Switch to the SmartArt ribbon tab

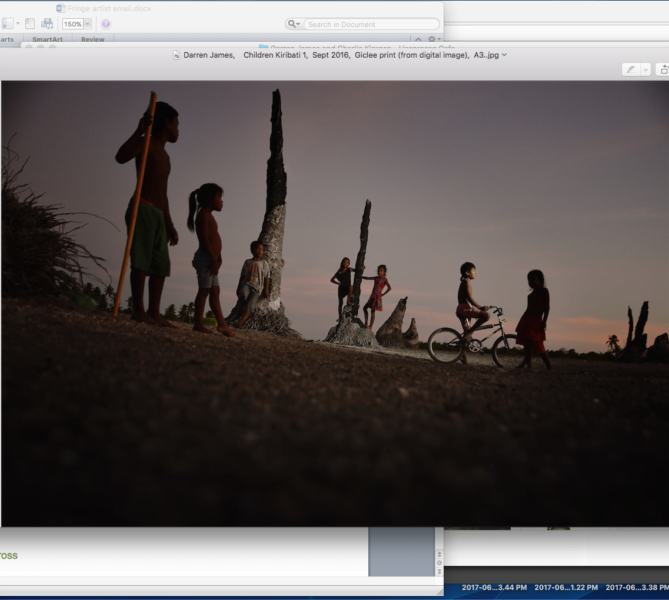click(x=47, y=39)
